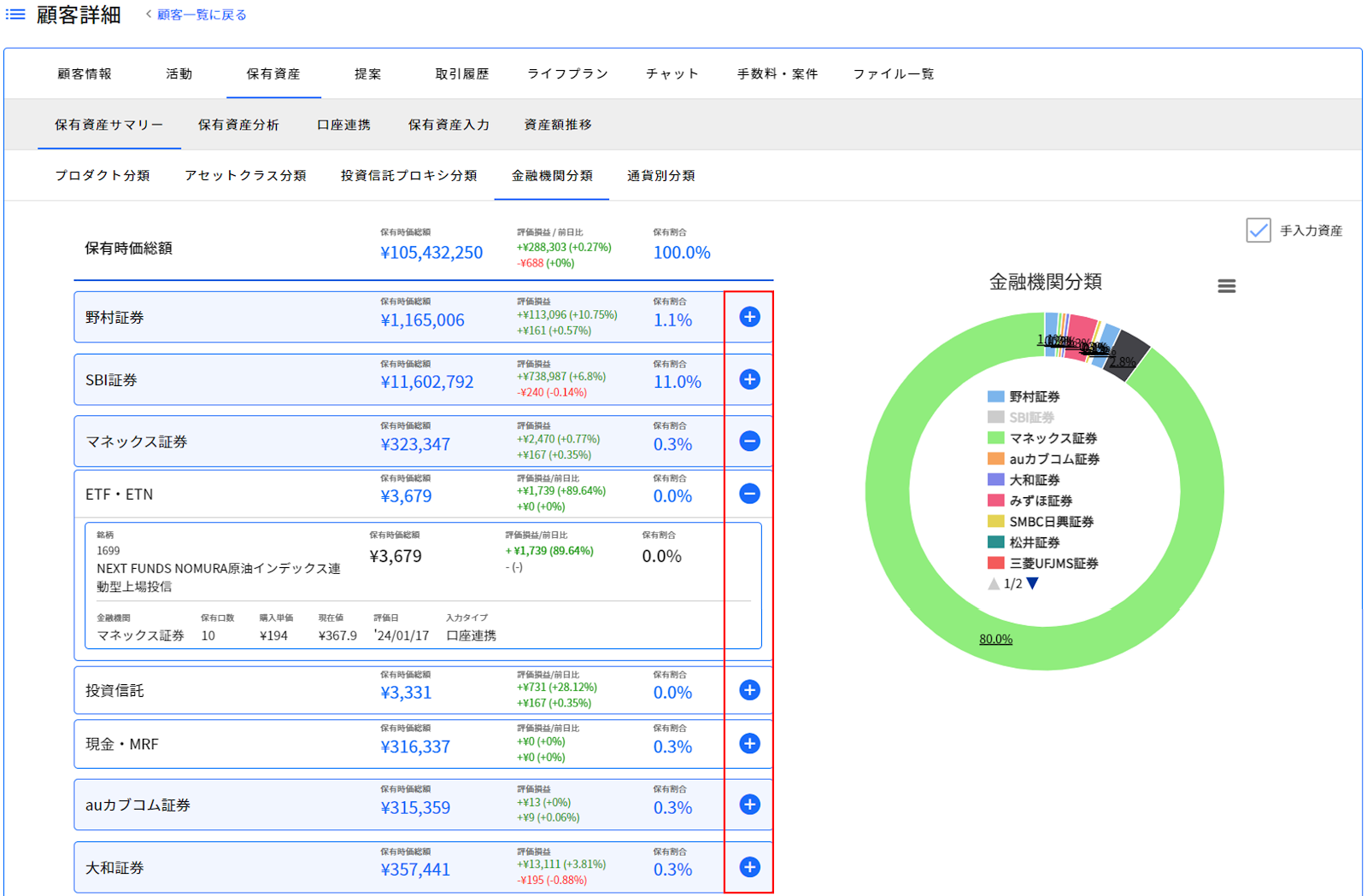Expand the 現金・MRF section

pyautogui.click(x=749, y=744)
